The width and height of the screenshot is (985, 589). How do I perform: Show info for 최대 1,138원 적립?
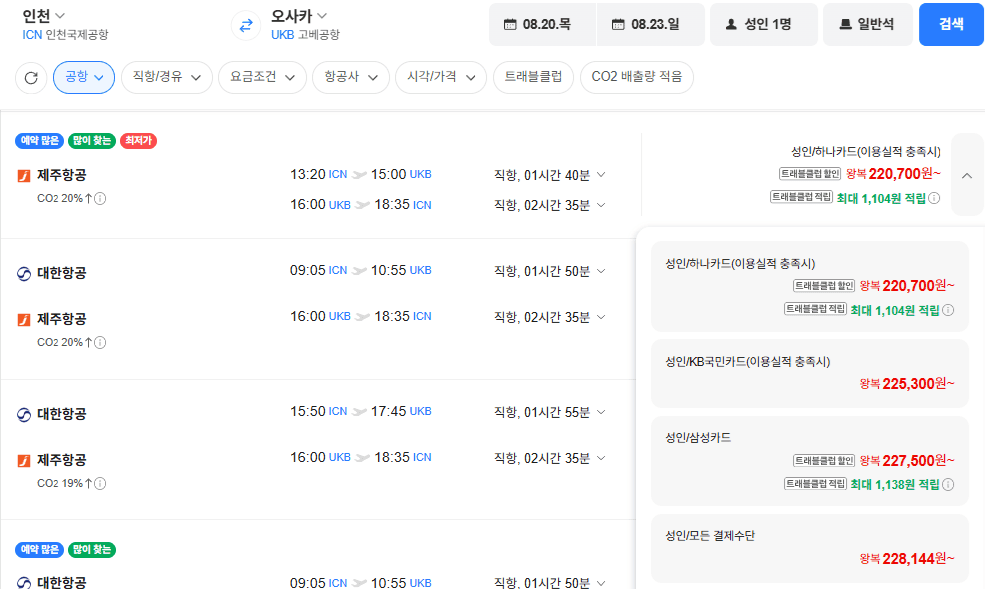pos(948,485)
